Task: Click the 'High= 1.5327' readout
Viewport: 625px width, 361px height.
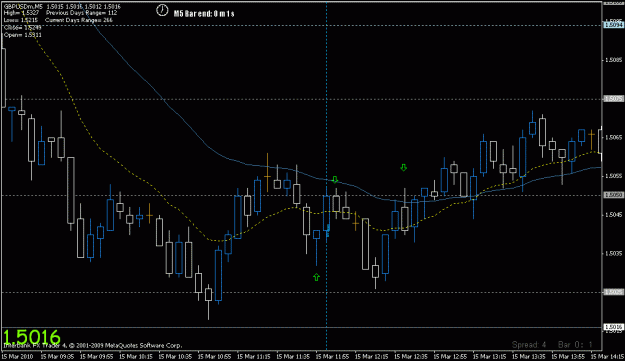Action: (x=22, y=13)
